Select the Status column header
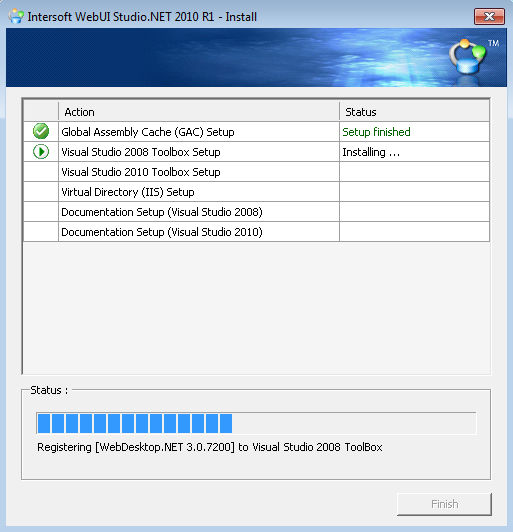Screen dimensions: 513x532 (414, 112)
